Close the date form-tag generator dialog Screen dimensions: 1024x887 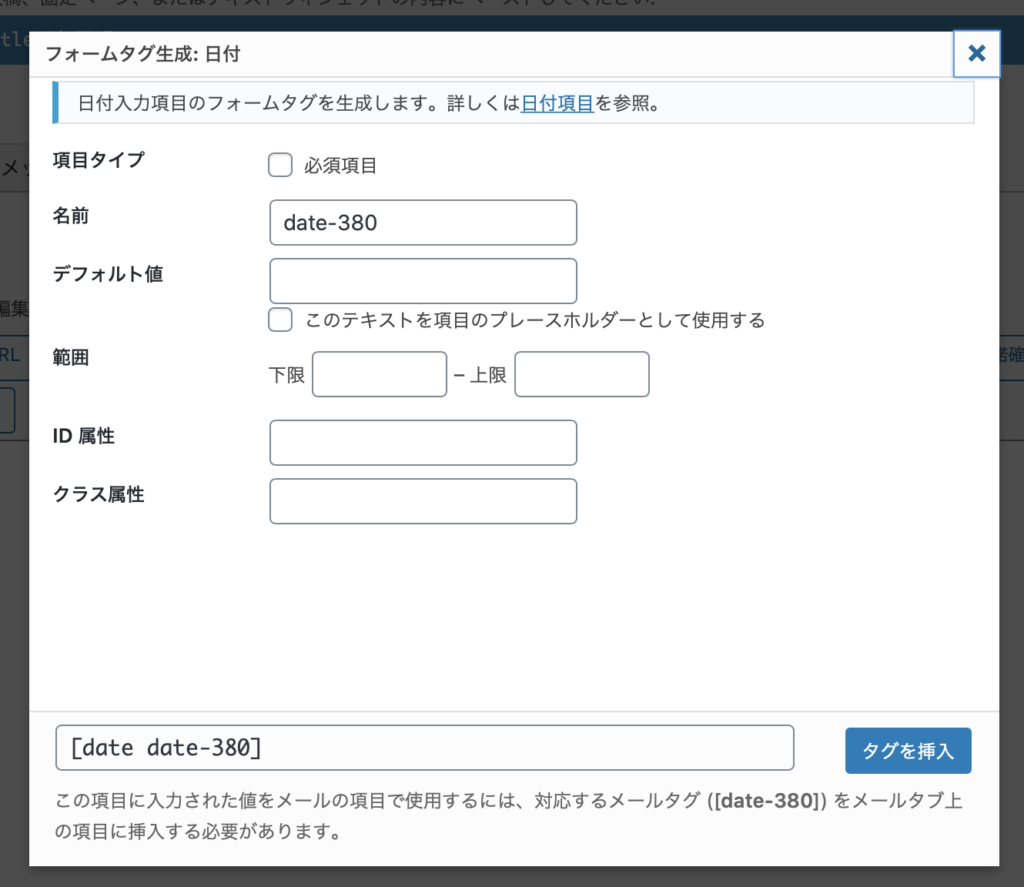tap(976, 54)
